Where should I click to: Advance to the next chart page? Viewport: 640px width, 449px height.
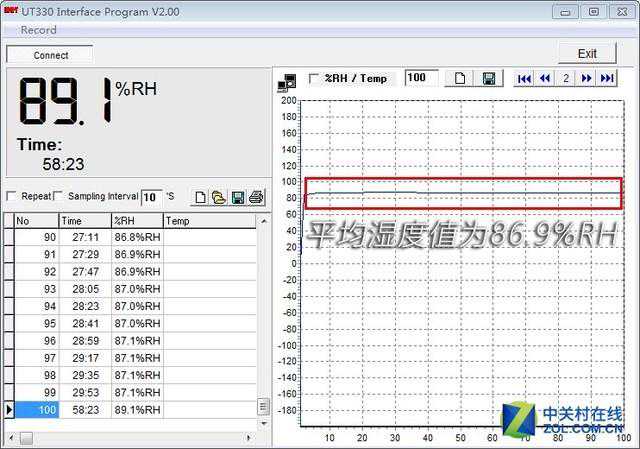[x=586, y=79]
